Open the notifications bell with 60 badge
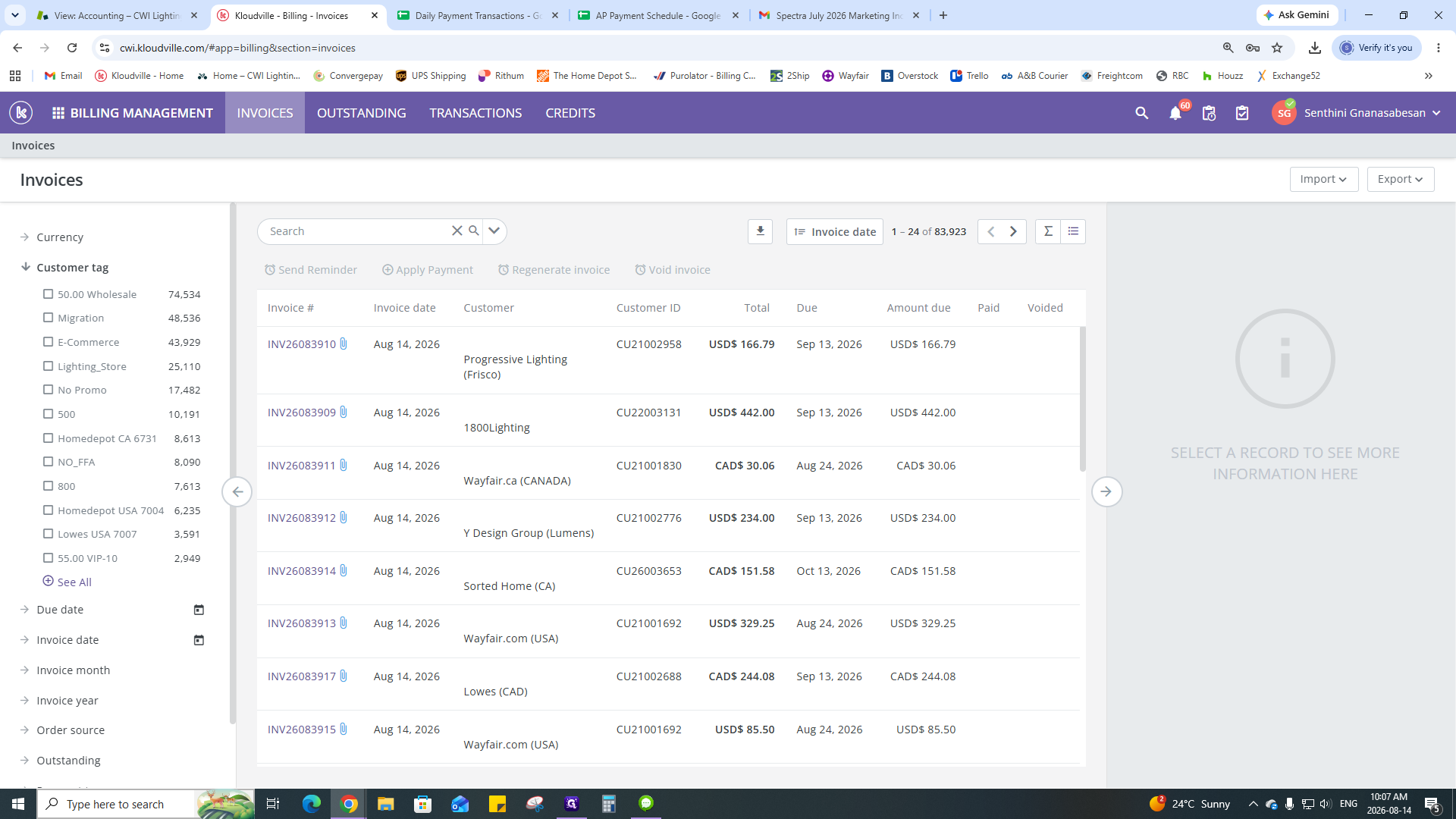This screenshot has height=819, width=1456. coord(1175,113)
